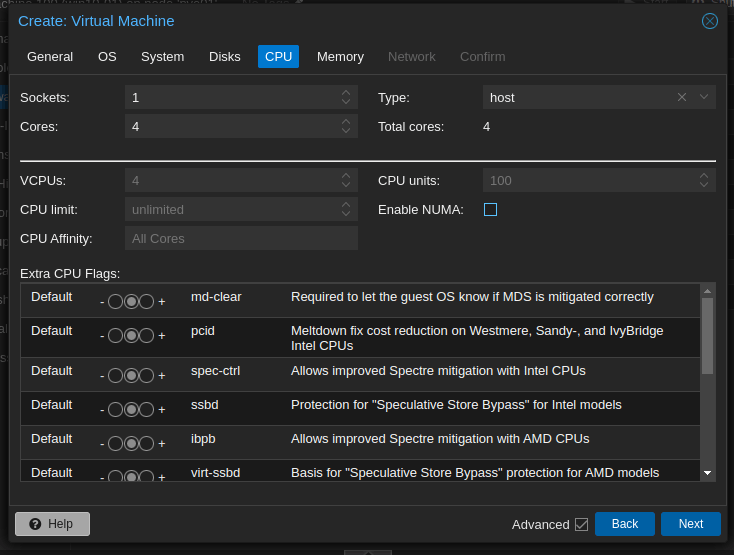Turn off pcid flag with minus radio

tap(115, 335)
